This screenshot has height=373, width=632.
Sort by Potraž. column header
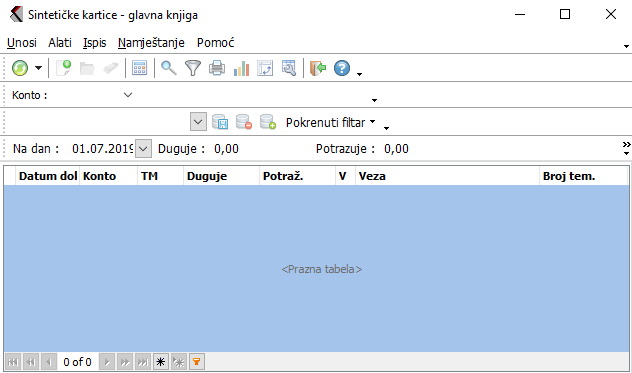297,176
